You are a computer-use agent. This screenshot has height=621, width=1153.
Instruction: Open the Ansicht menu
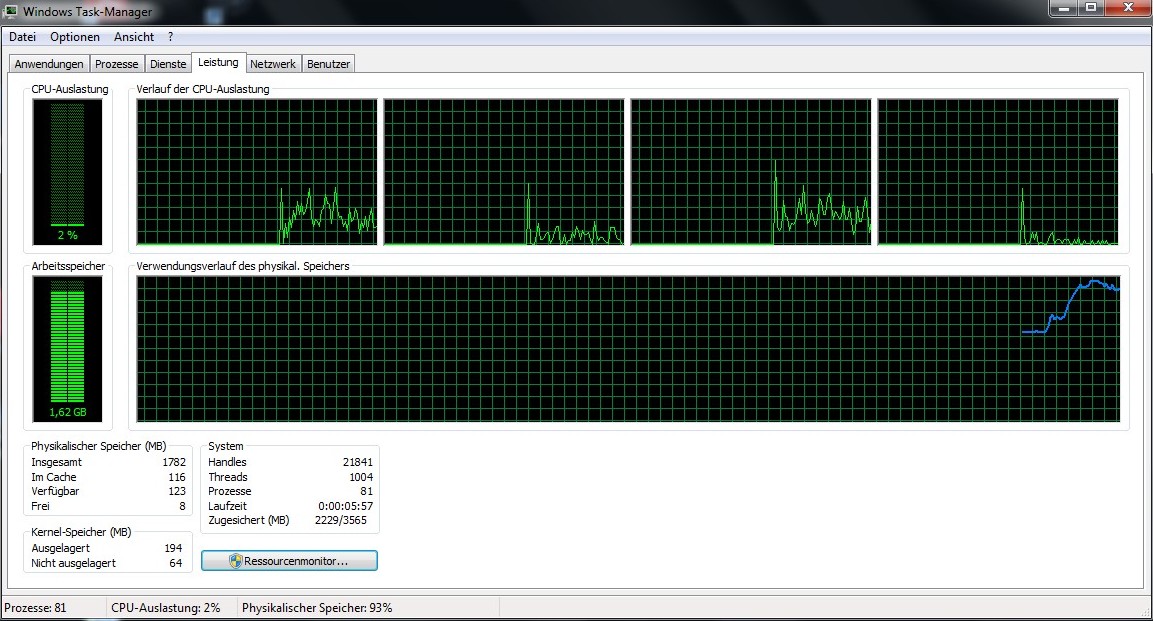tap(134, 37)
